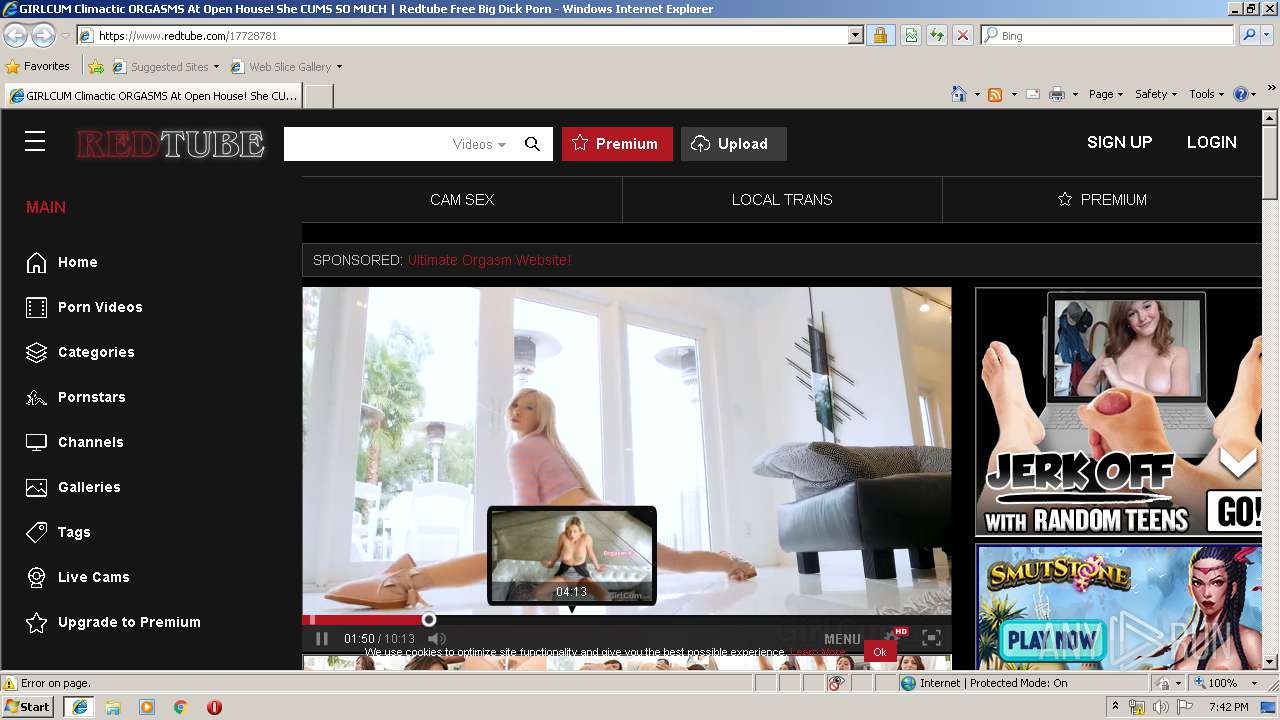Open a new blank browser tab
Image resolution: width=1280 pixels, height=720 pixels.
[318, 96]
